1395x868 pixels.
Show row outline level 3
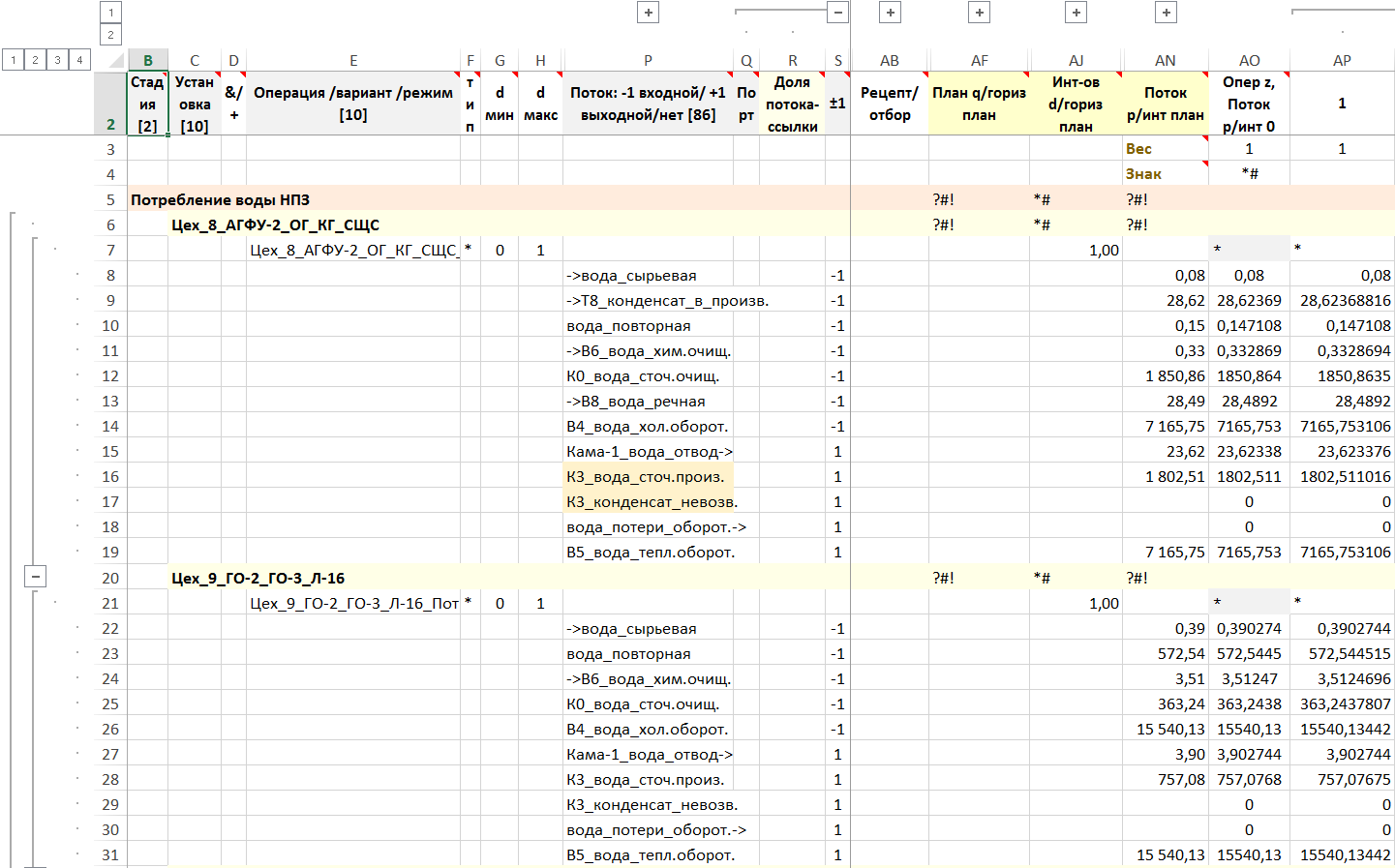pos(57,60)
